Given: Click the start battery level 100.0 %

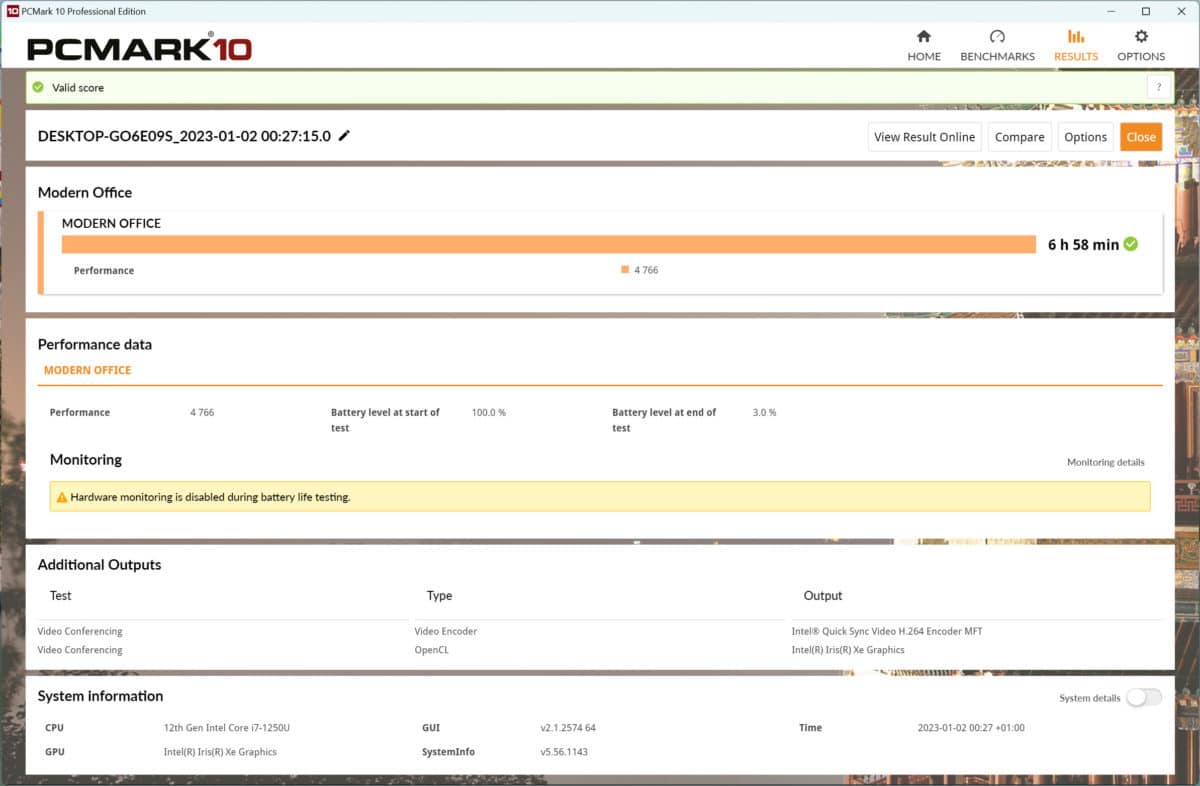Looking at the screenshot, I should pyautogui.click(x=489, y=412).
